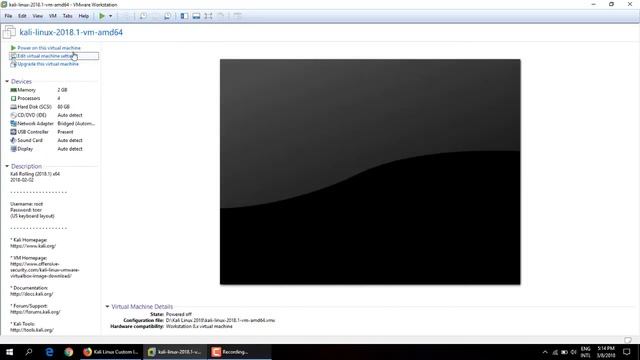The image size is (640, 360).
Task: Switch to VMware kali-linux taskbar button
Action: [x=175, y=352]
